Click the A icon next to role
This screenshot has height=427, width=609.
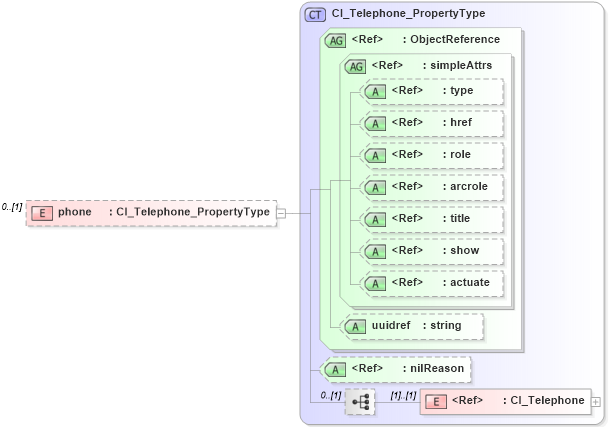(x=375, y=156)
